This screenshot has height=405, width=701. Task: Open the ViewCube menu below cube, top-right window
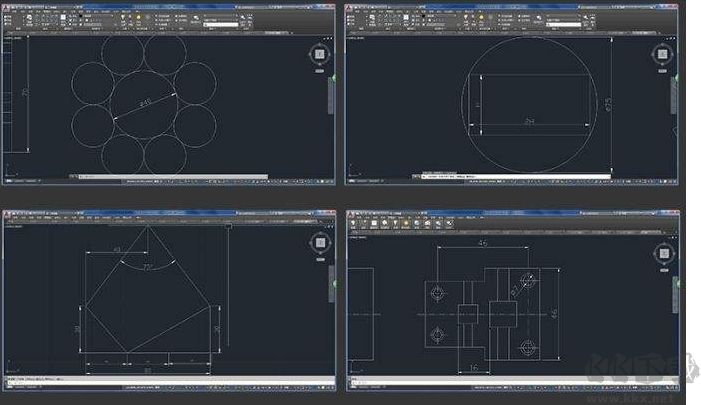[x=663, y=71]
